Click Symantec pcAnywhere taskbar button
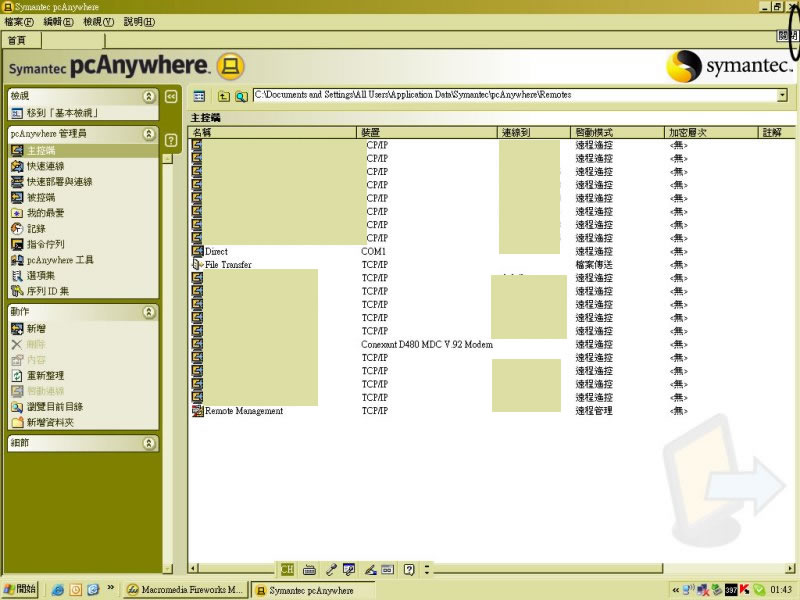The image size is (800, 600). tap(313, 590)
